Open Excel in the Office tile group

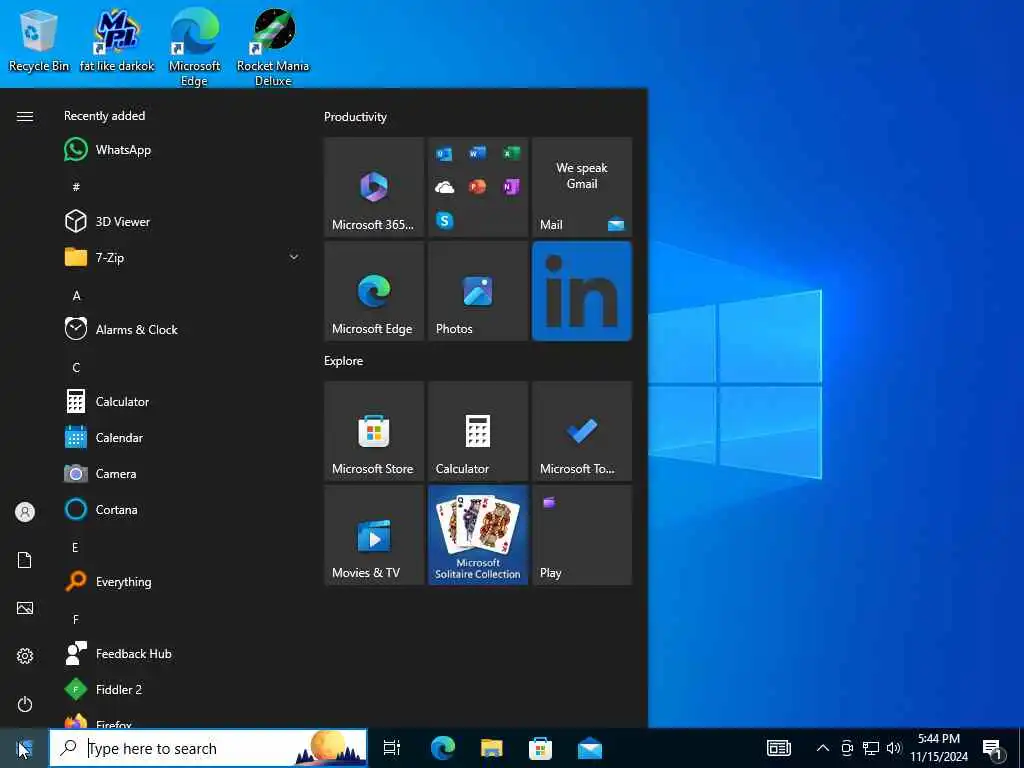click(511, 153)
